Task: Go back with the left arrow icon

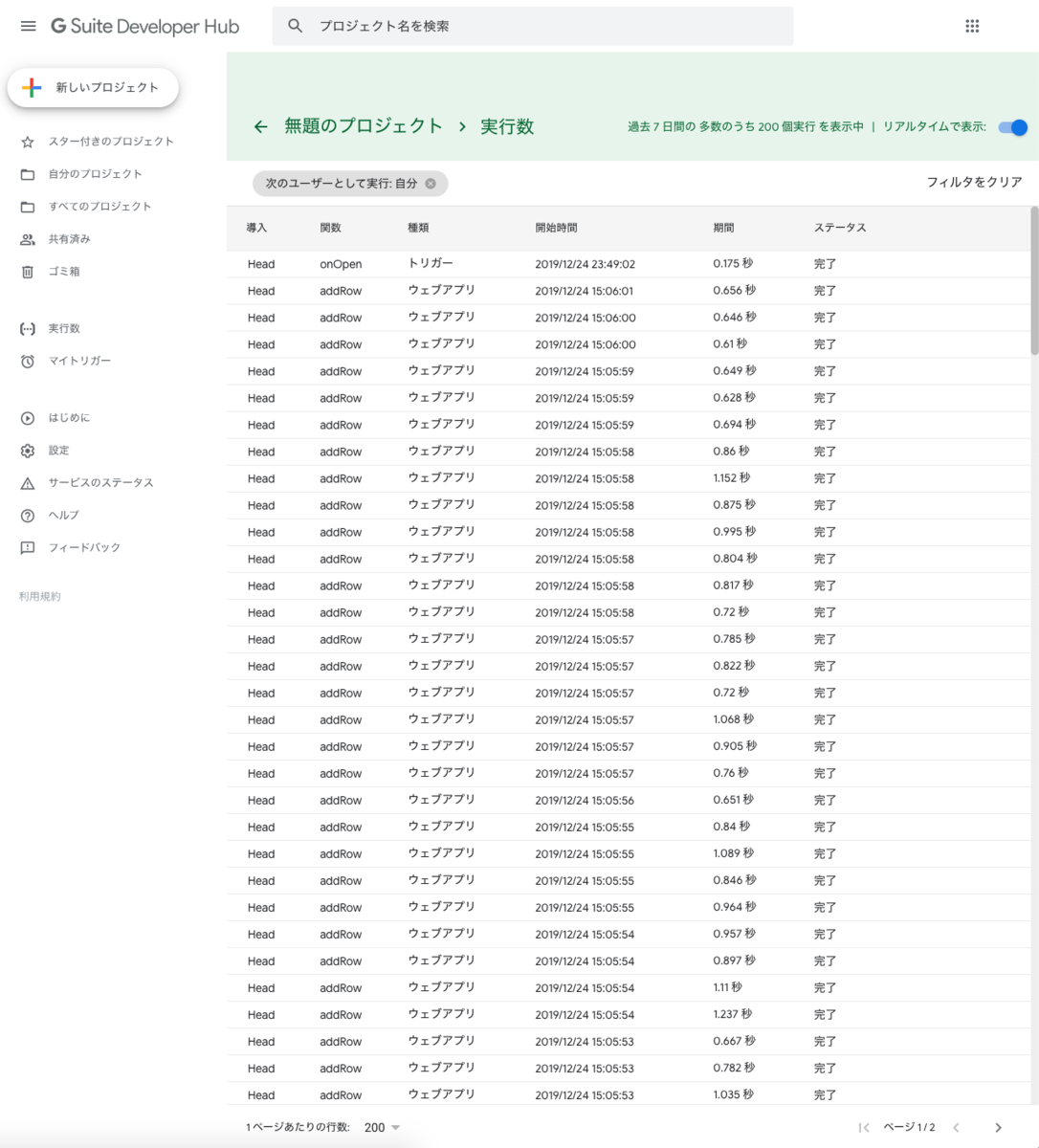Action: (x=260, y=126)
